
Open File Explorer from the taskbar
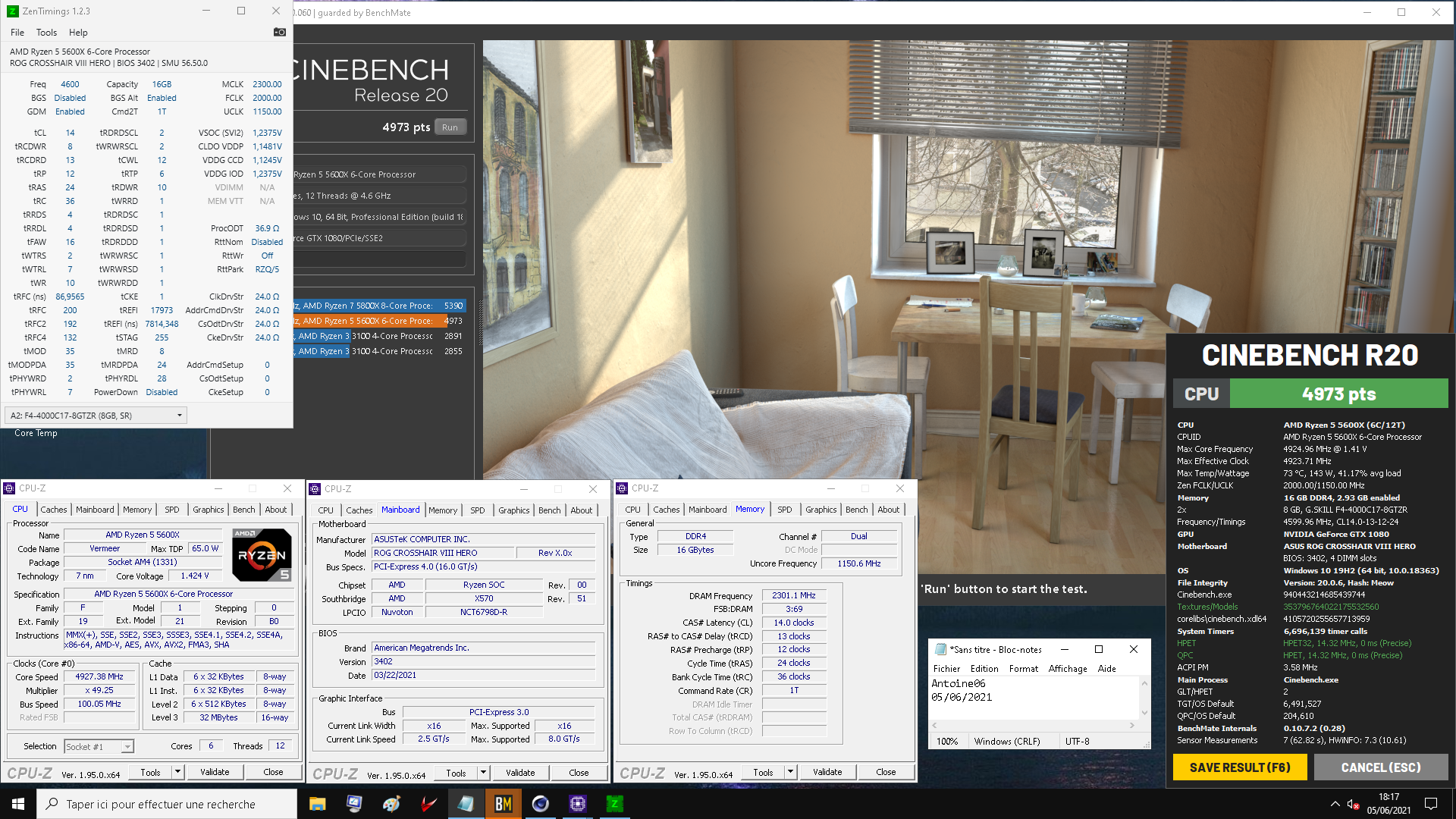(317, 804)
